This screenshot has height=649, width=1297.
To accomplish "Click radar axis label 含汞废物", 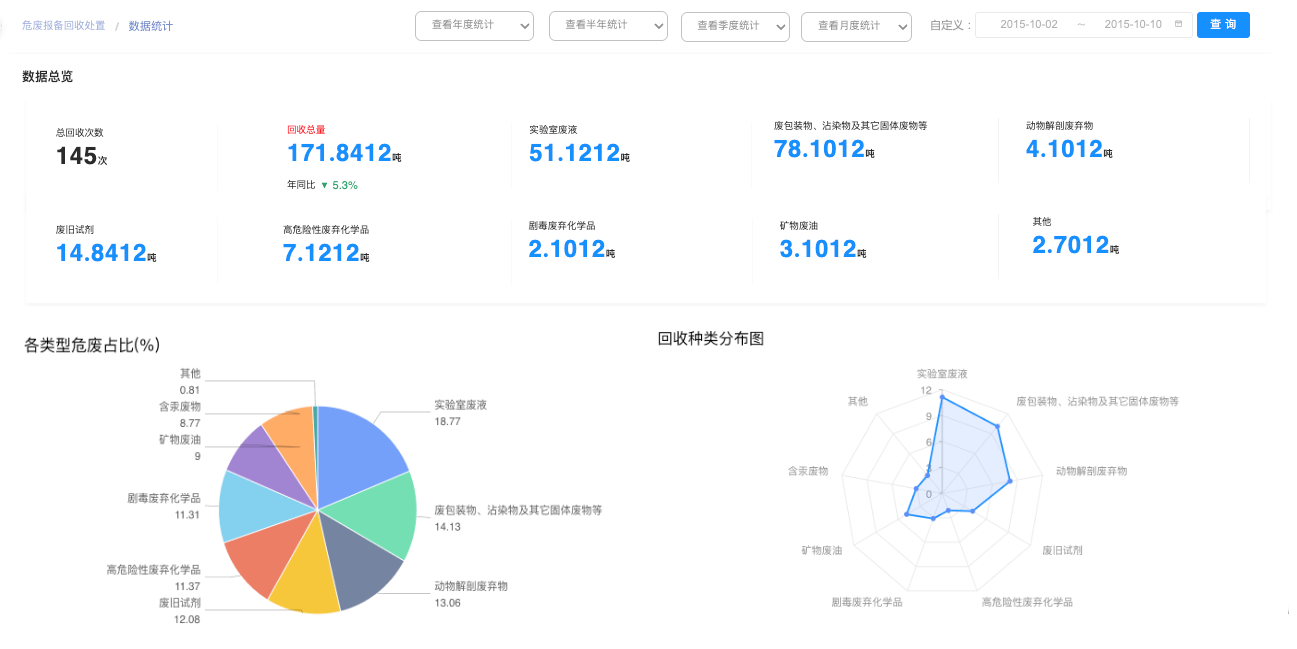I will pyautogui.click(x=808, y=471).
